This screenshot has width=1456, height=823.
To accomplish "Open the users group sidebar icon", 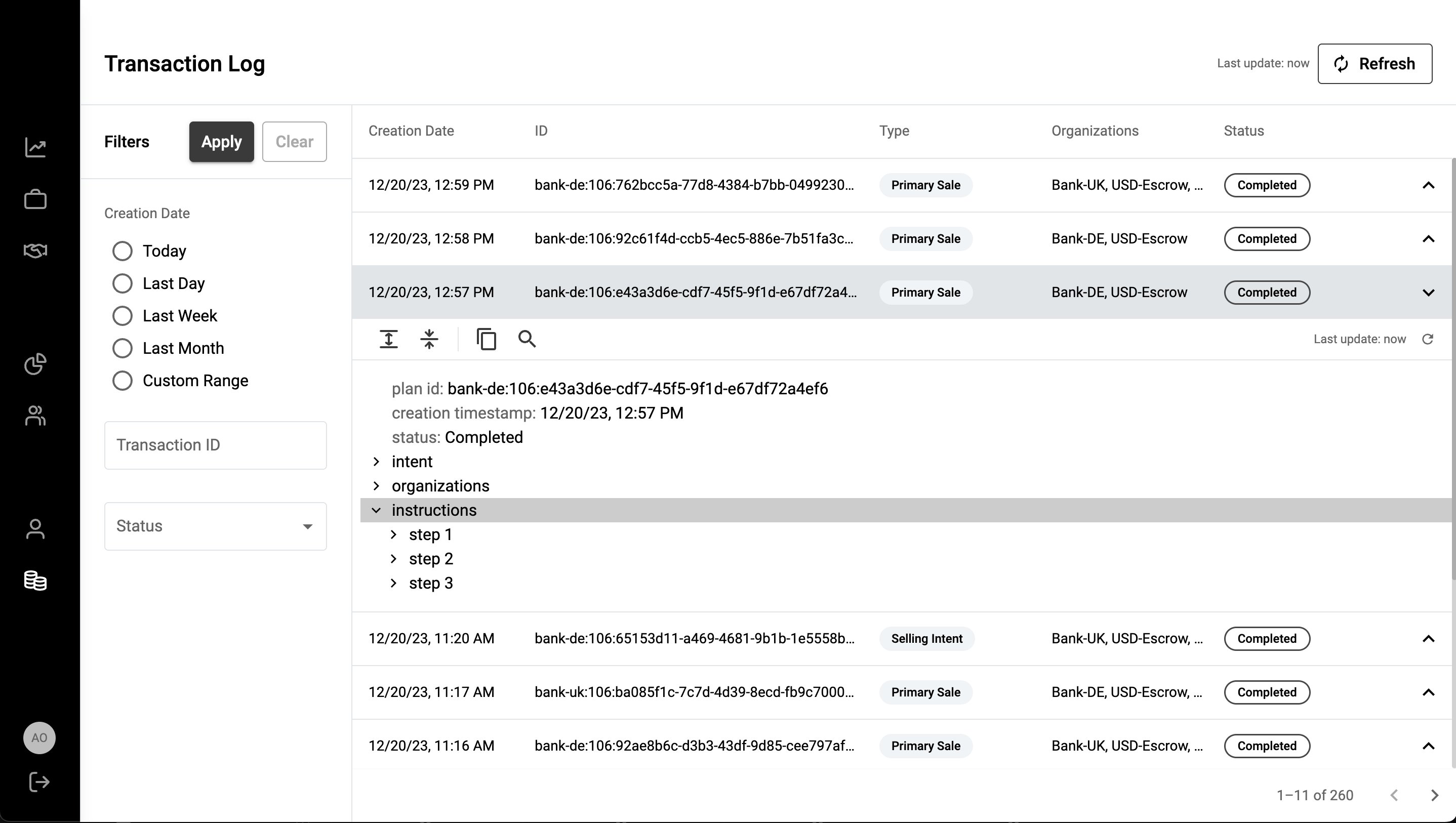I will point(35,416).
